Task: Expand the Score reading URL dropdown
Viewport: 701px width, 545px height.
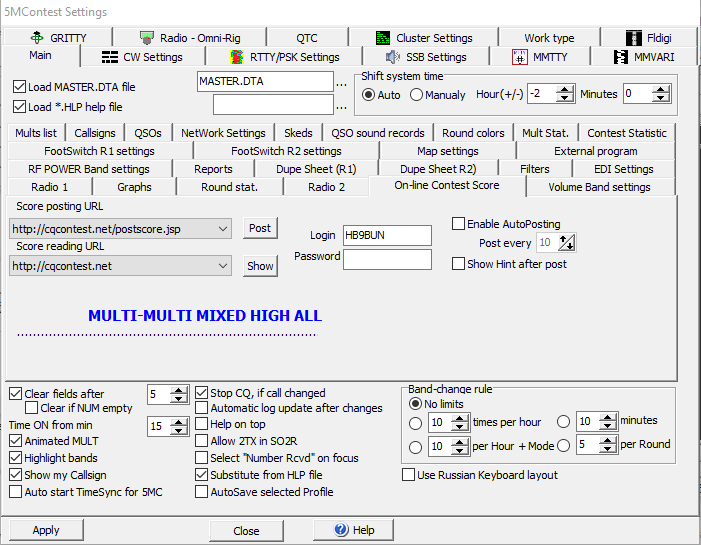Action: tap(223, 266)
